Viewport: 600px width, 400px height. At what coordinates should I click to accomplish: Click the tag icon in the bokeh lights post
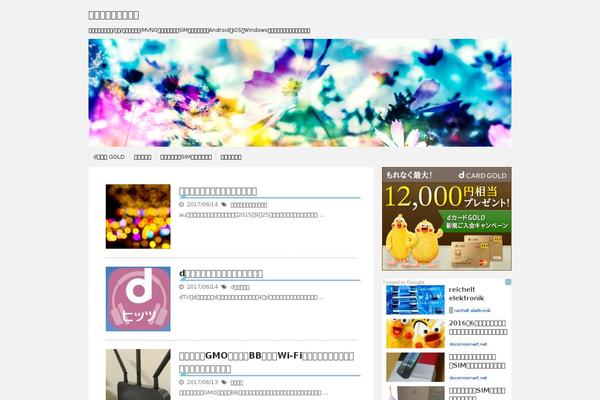224,205
